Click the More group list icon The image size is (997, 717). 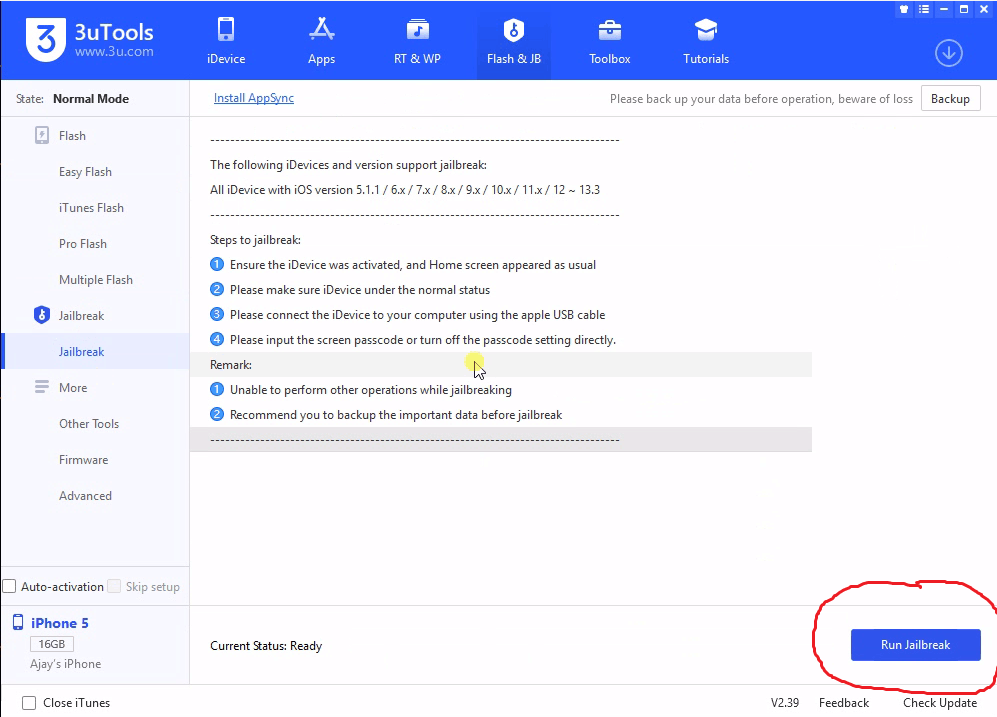42,387
